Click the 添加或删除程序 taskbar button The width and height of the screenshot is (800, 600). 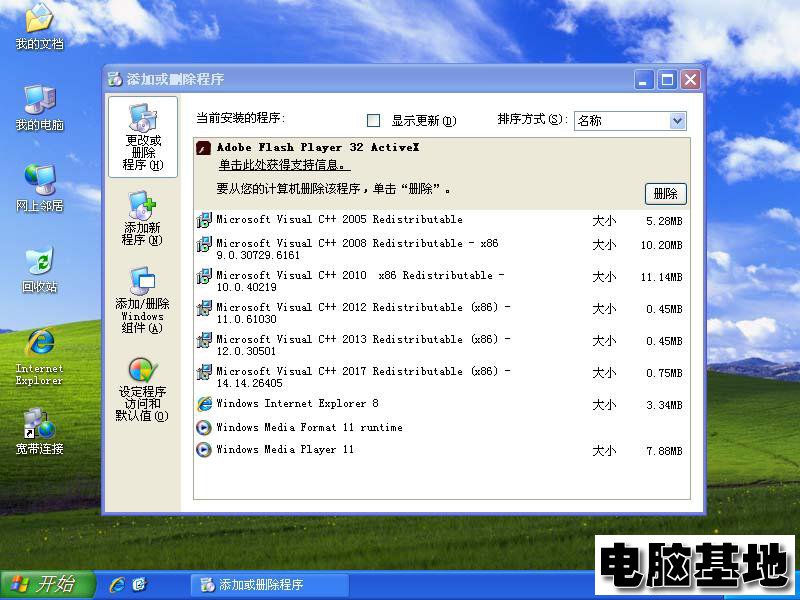point(269,585)
